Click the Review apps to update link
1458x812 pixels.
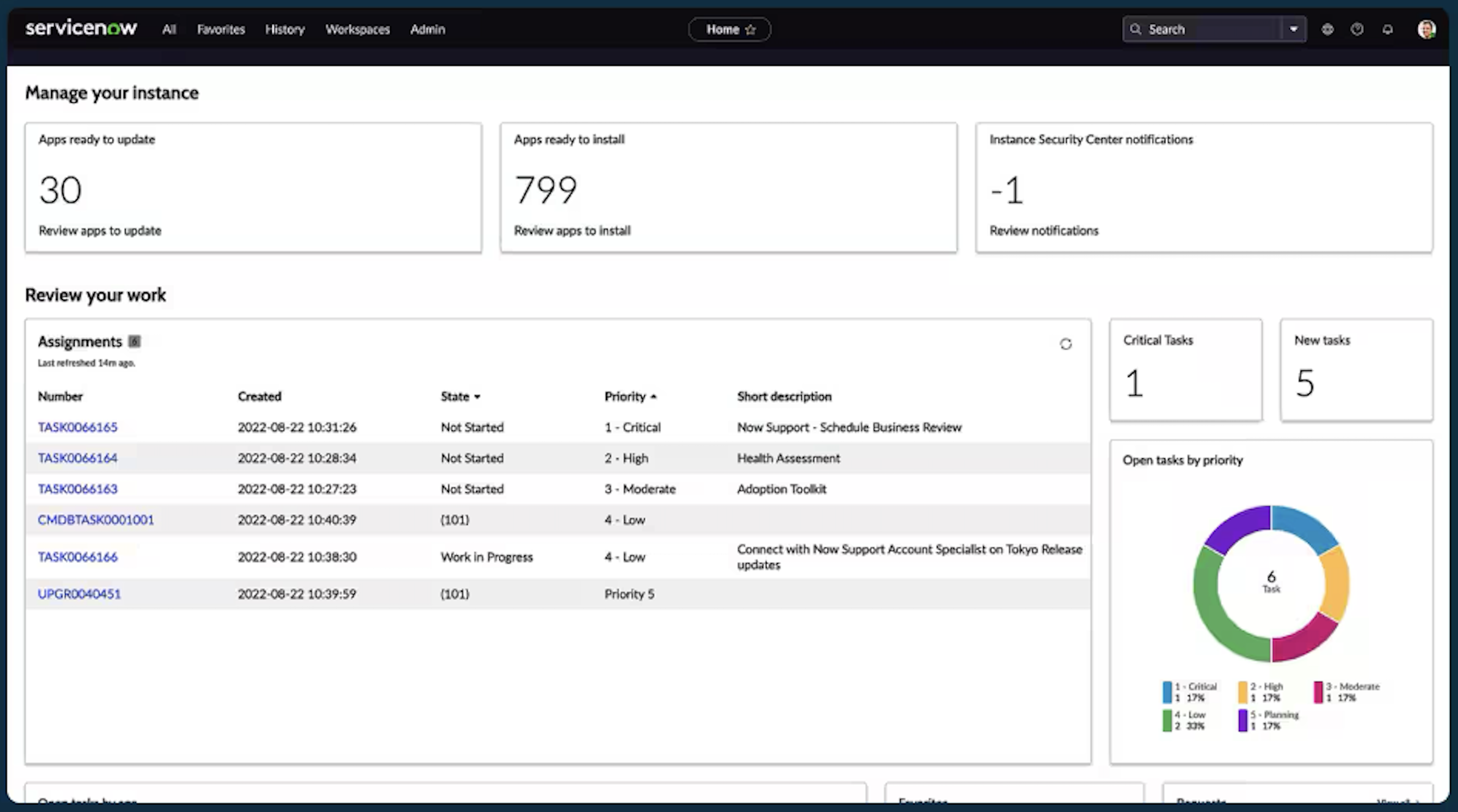click(x=100, y=231)
